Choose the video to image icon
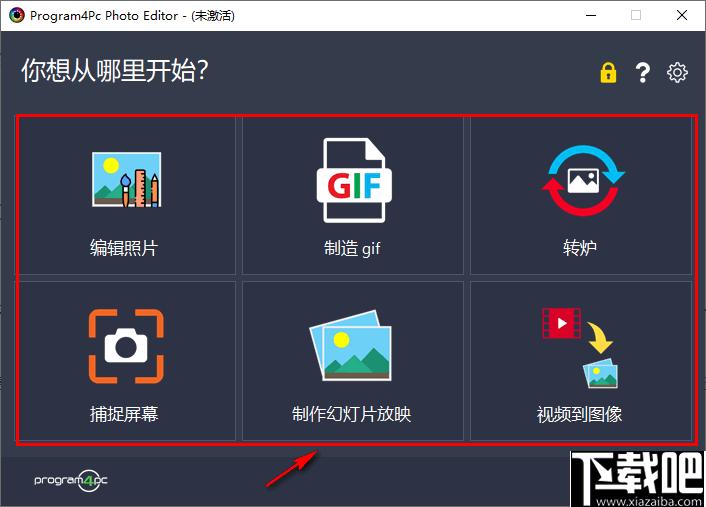706x507 pixels. click(x=580, y=348)
